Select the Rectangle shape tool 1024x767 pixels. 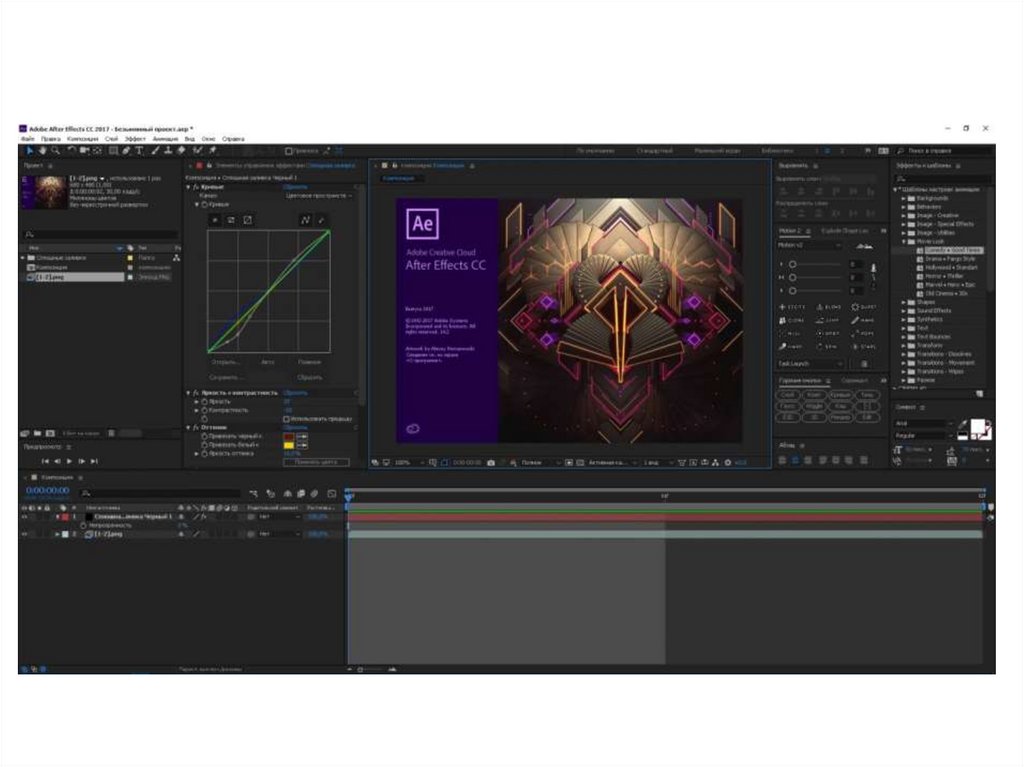[x=113, y=151]
